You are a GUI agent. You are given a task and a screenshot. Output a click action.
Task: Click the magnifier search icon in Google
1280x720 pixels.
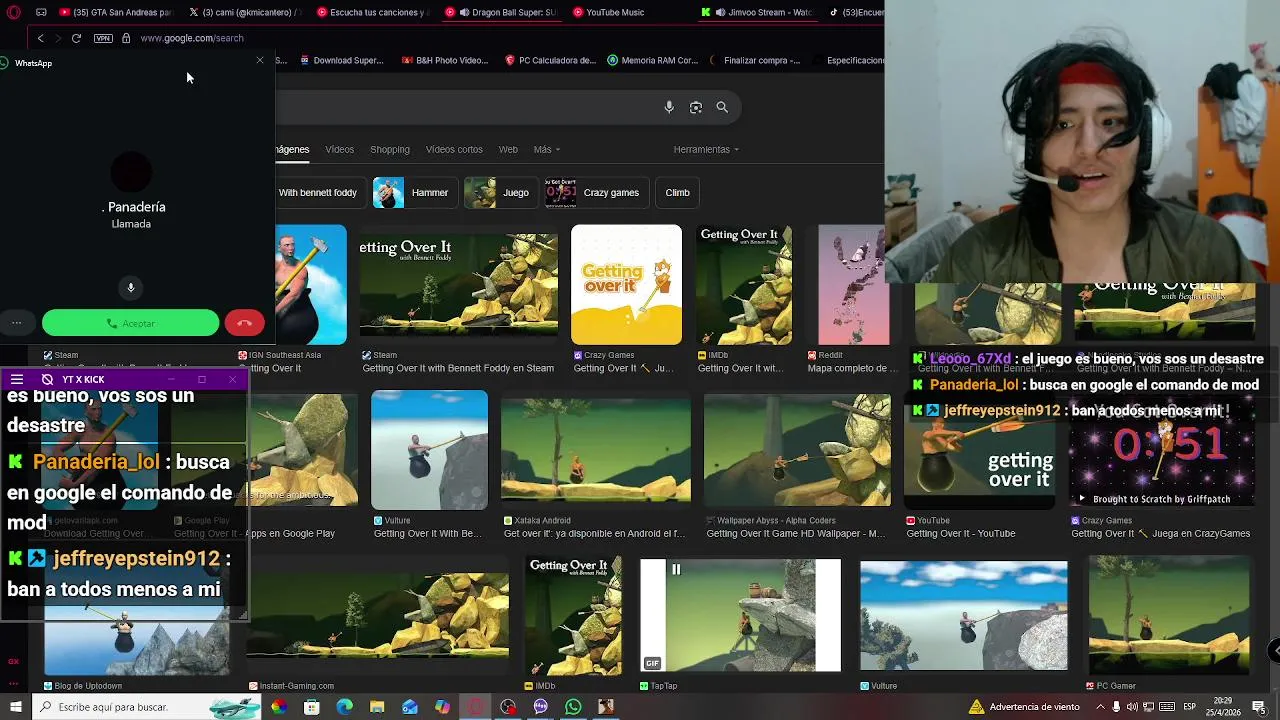722,107
